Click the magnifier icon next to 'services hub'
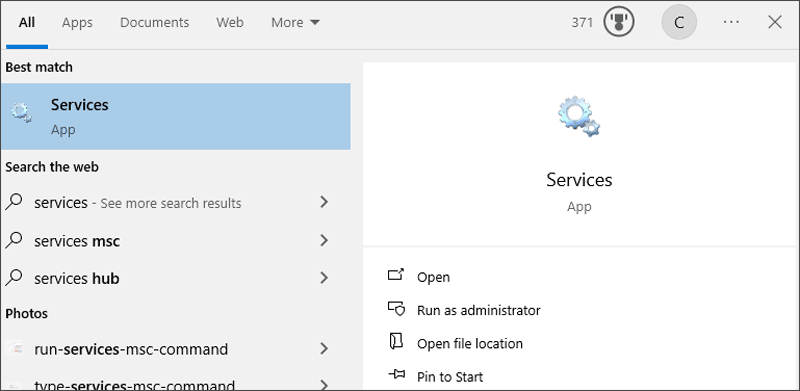The width and height of the screenshot is (800, 391). (x=14, y=278)
